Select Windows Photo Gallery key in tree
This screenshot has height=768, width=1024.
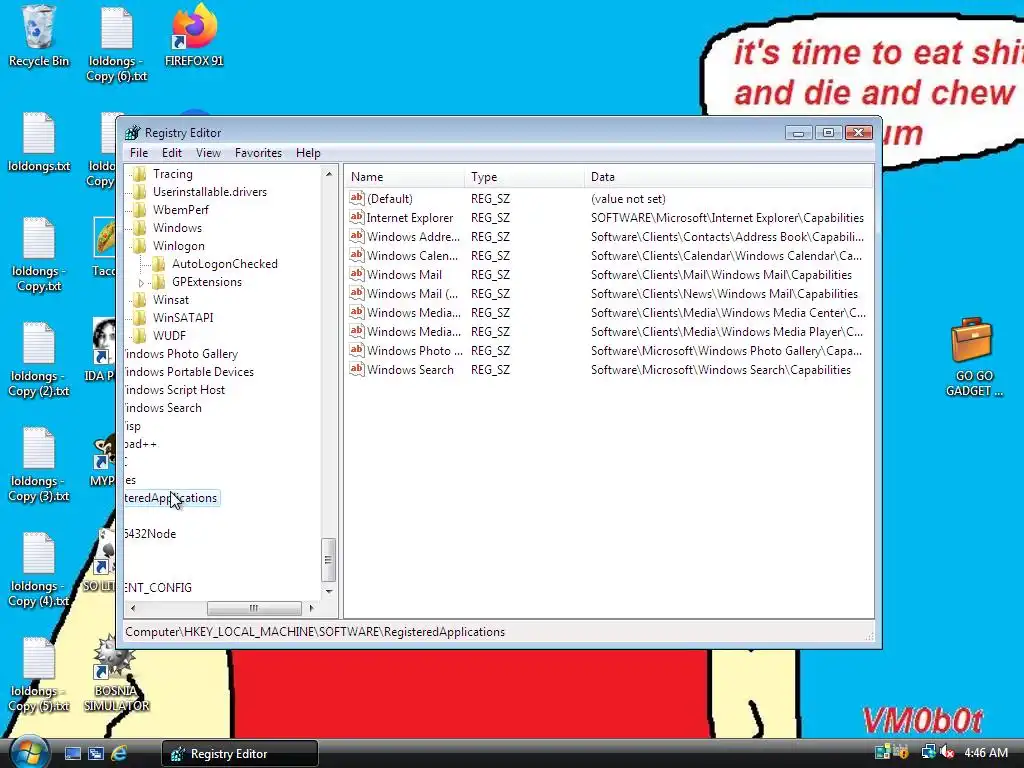click(181, 354)
